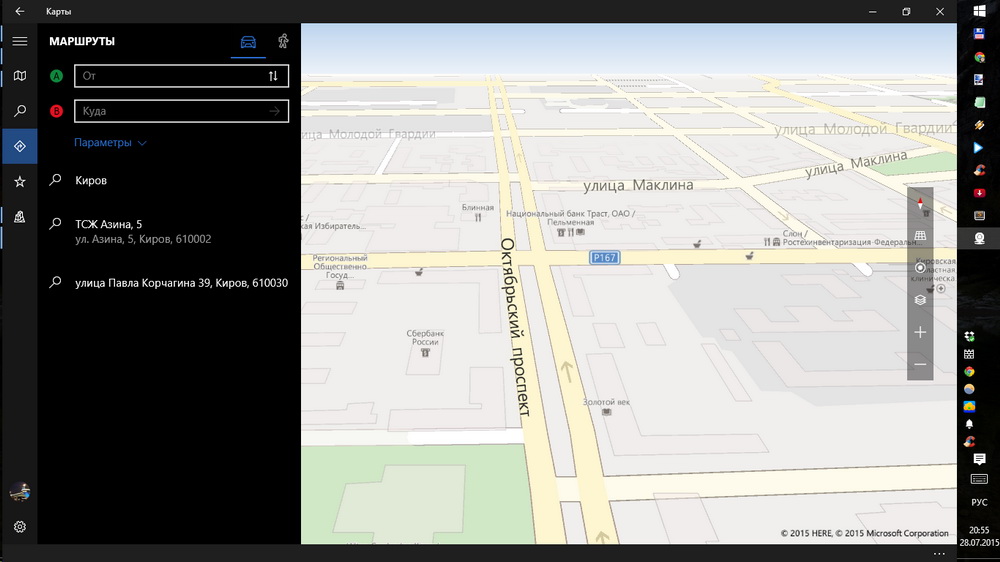Viewport: 1000px width, 562px height.
Task: Open Search from the left sidebar
Action: point(20,111)
